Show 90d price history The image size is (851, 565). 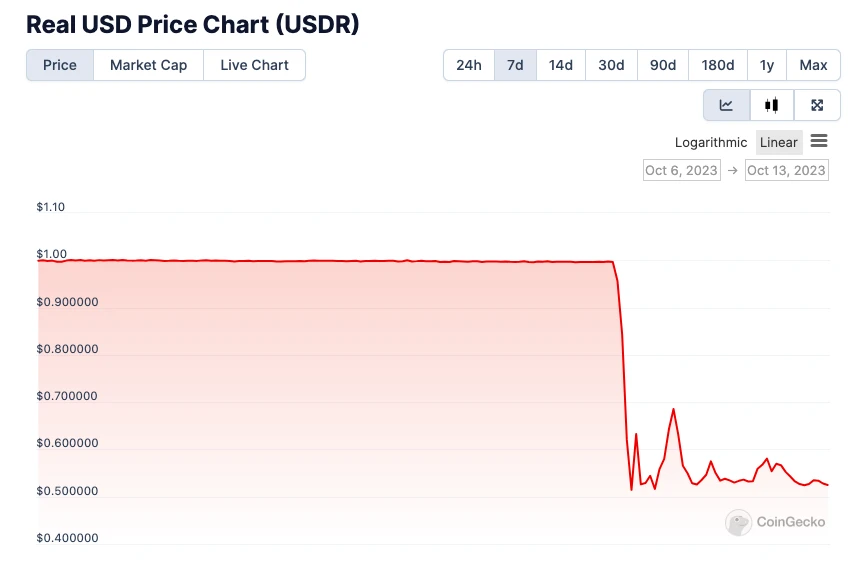point(663,65)
